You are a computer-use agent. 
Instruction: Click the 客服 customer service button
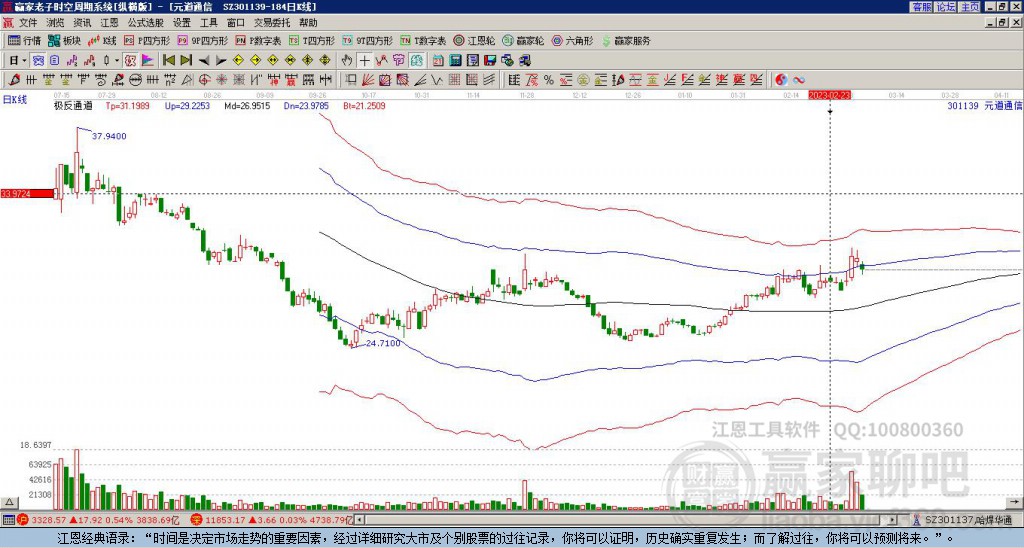921,7
